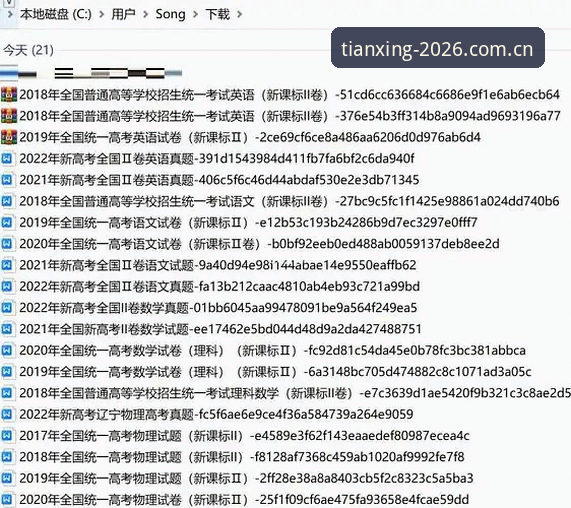Go to the 用户 folder in the address bar
571x508 pixels.
pos(123,15)
